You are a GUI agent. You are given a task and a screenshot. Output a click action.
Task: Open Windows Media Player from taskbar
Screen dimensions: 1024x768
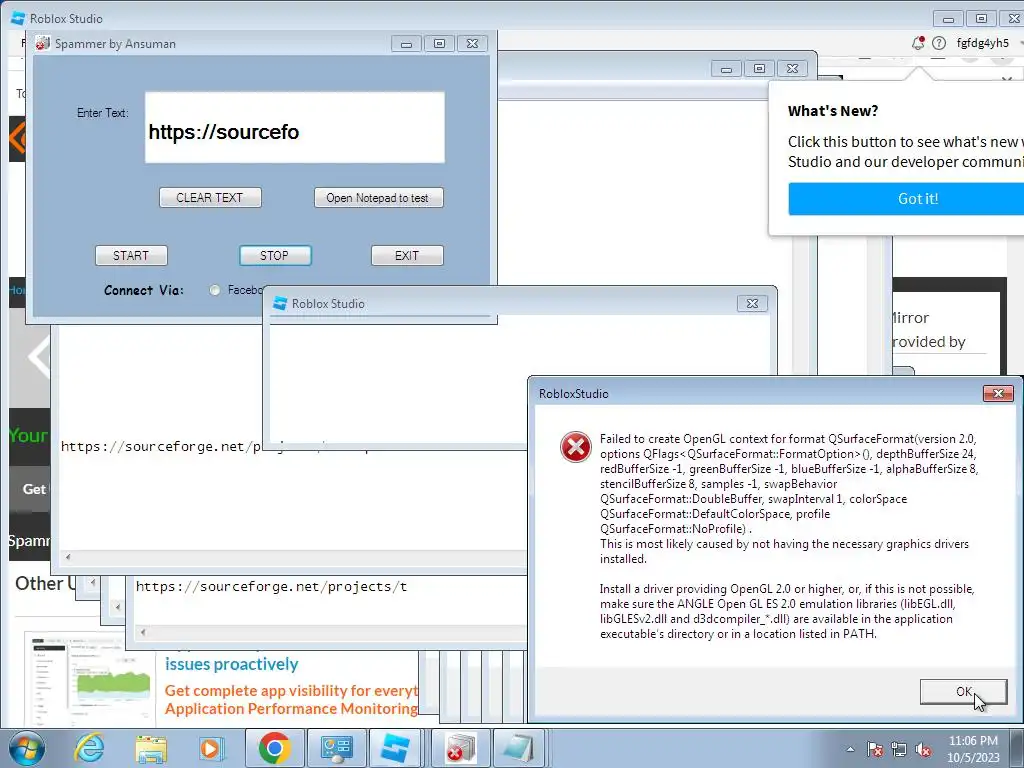pos(212,748)
